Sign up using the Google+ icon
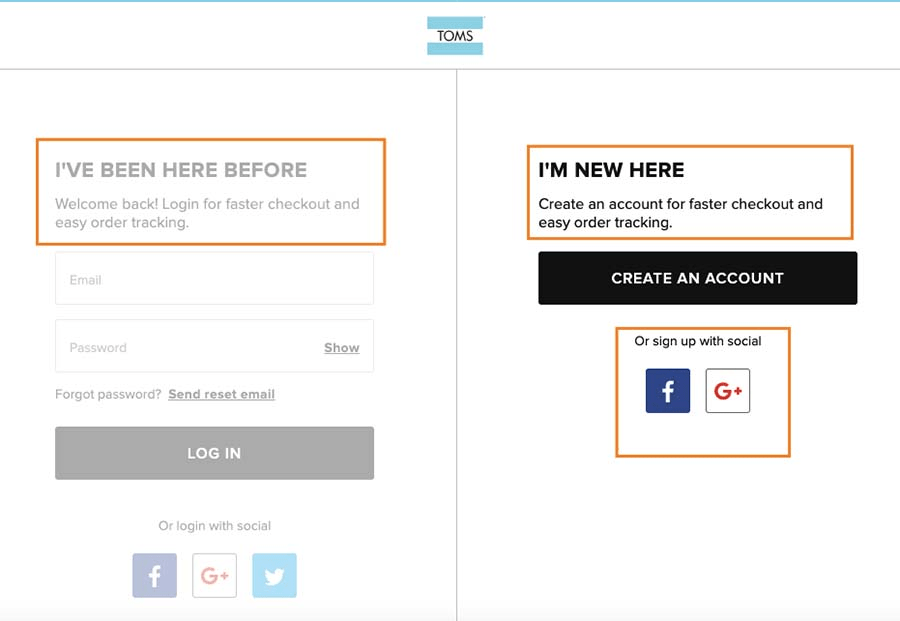The height and width of the screenshot is (621, 900). [727, 391]
